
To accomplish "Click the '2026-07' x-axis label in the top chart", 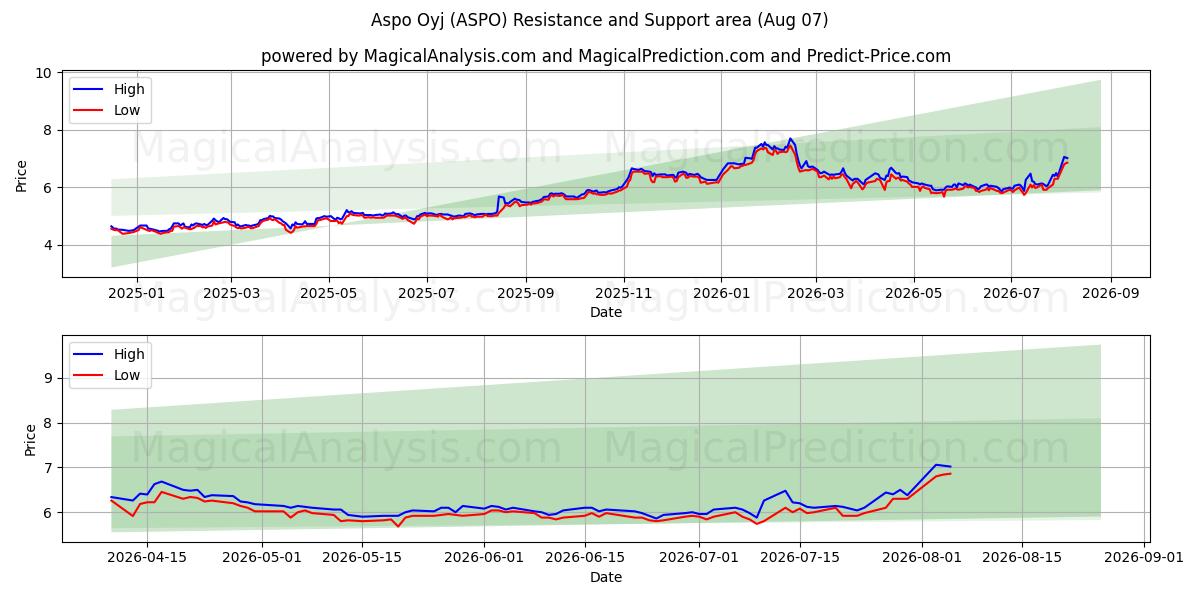I will [x=1012, y=294].
